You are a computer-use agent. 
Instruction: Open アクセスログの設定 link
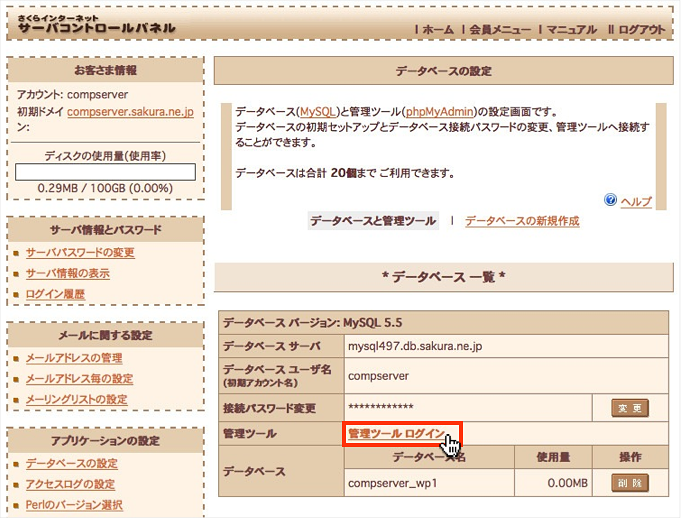tap(70, 484)
